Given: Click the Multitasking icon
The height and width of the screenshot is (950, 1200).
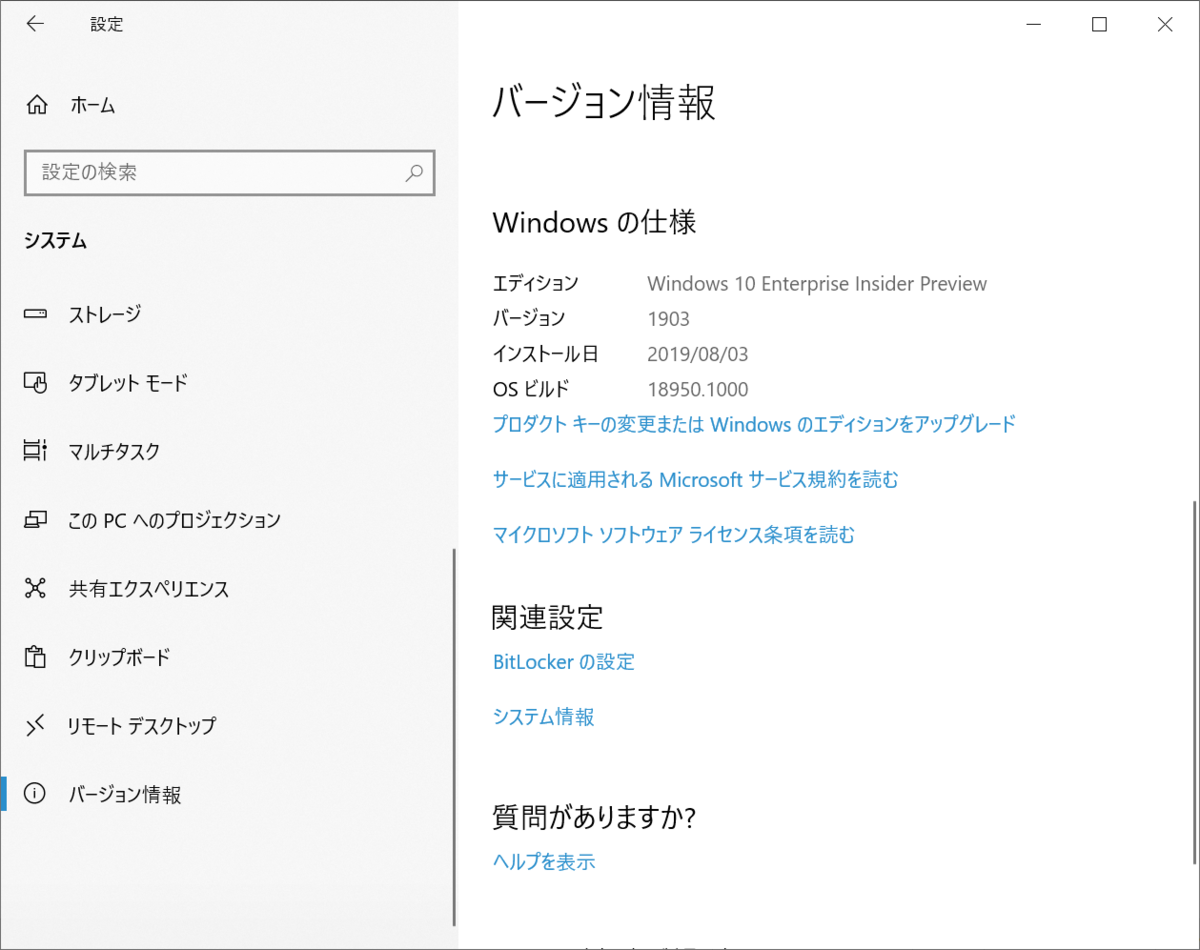Looking at the screenshot, I should [36, 451].
